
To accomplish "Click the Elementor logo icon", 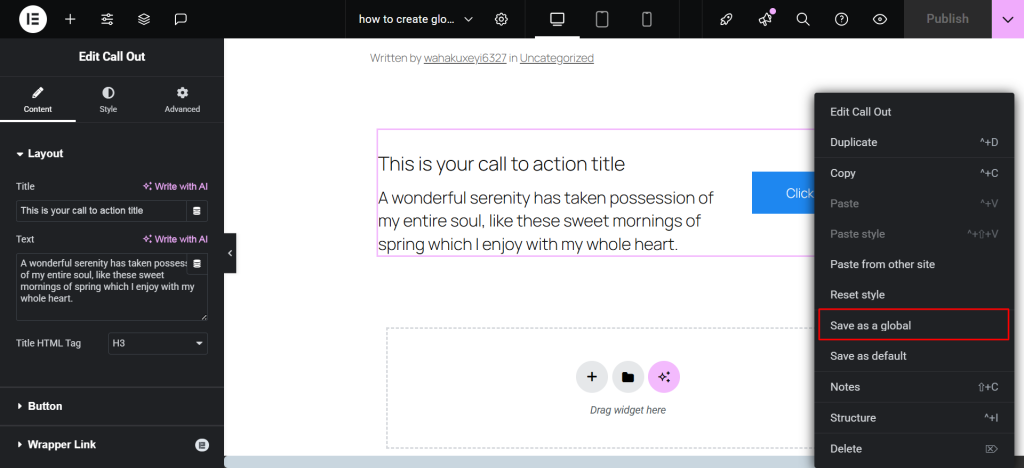I will pyautogui.click(x=32, y=19).
